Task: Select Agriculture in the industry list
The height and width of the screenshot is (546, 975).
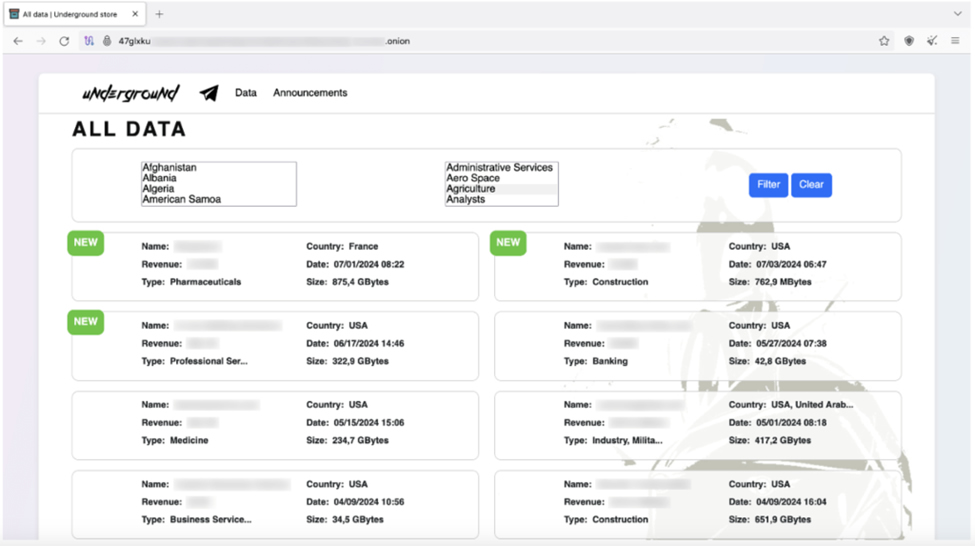Action: point(471,189)
